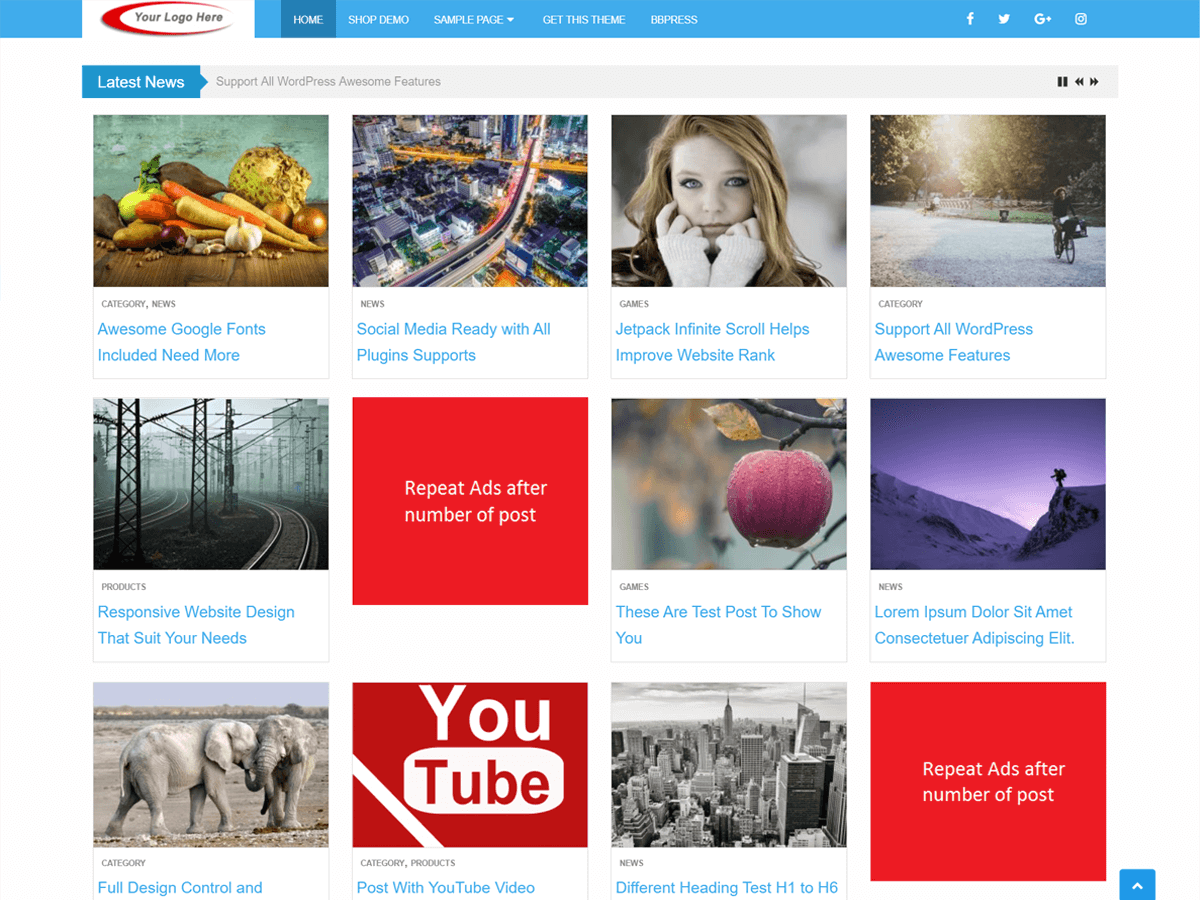Open the Google Plus social icon
The height and width of the screenshot is (900, 1200).
point(1043,19)
